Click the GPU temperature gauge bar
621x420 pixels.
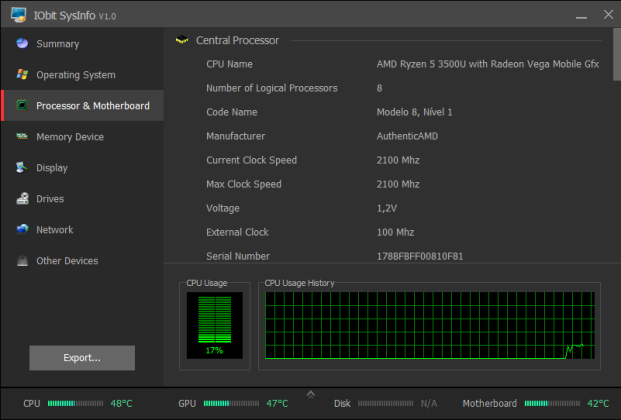(231, 403)
